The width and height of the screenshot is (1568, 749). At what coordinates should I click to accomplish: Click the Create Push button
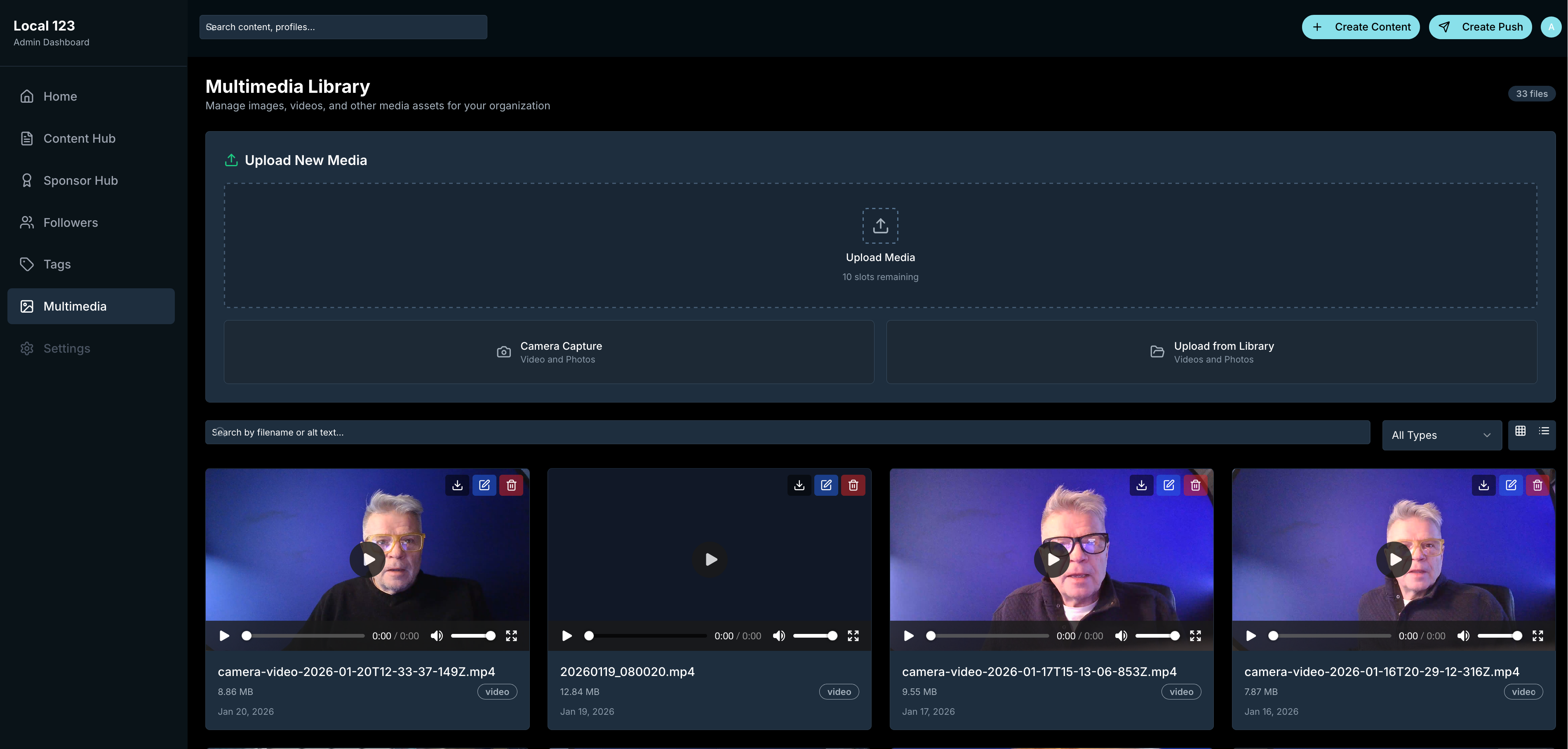coord(1480,27)
